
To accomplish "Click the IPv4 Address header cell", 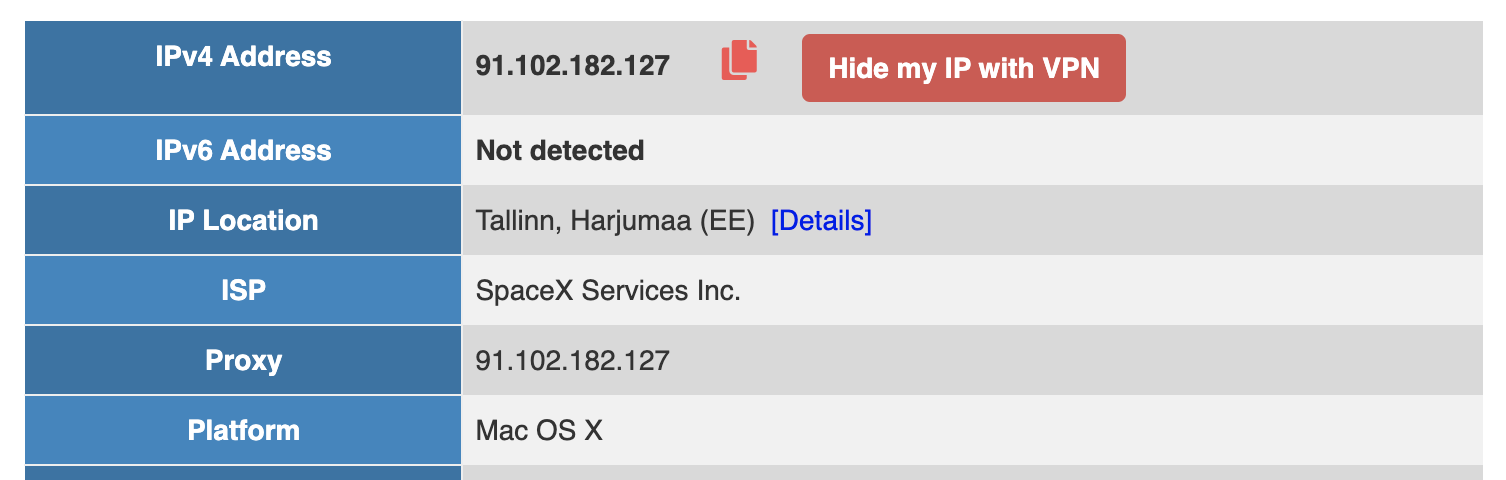I will [243, 68].
